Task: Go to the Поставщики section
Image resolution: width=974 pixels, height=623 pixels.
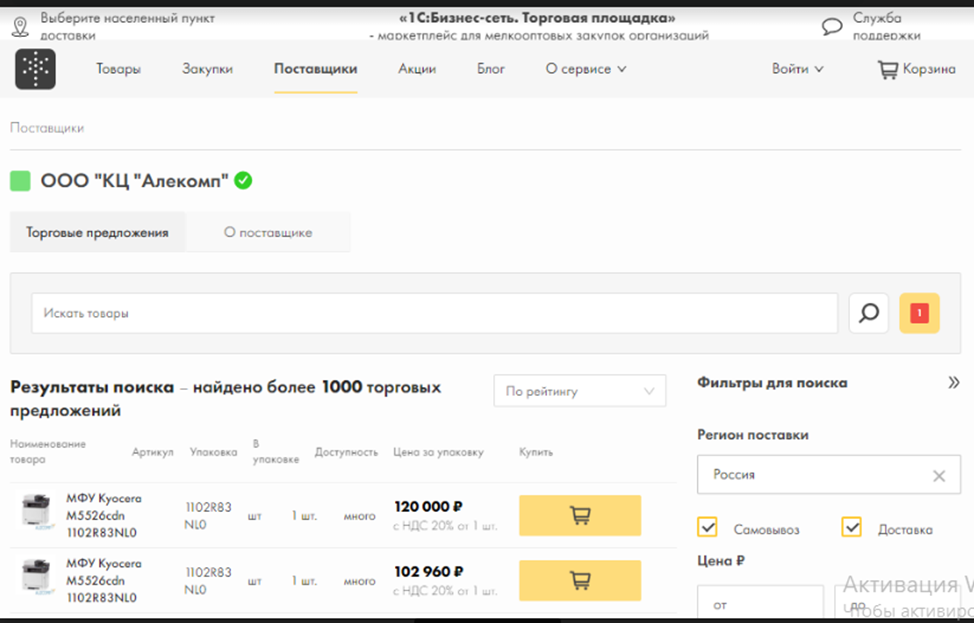Action: (316, 69)
